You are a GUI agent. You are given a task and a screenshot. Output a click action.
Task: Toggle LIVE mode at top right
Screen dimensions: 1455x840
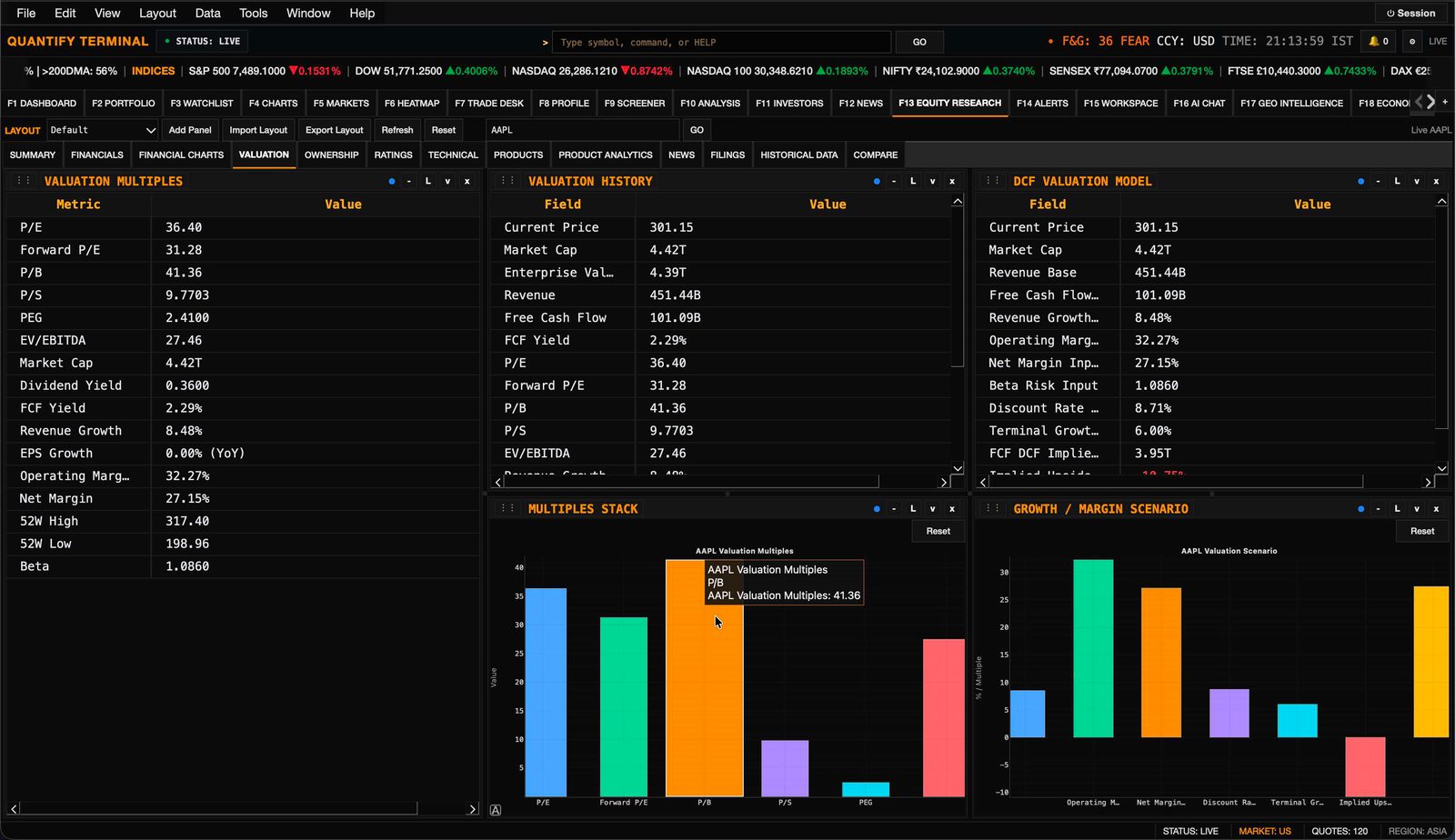1438,41
